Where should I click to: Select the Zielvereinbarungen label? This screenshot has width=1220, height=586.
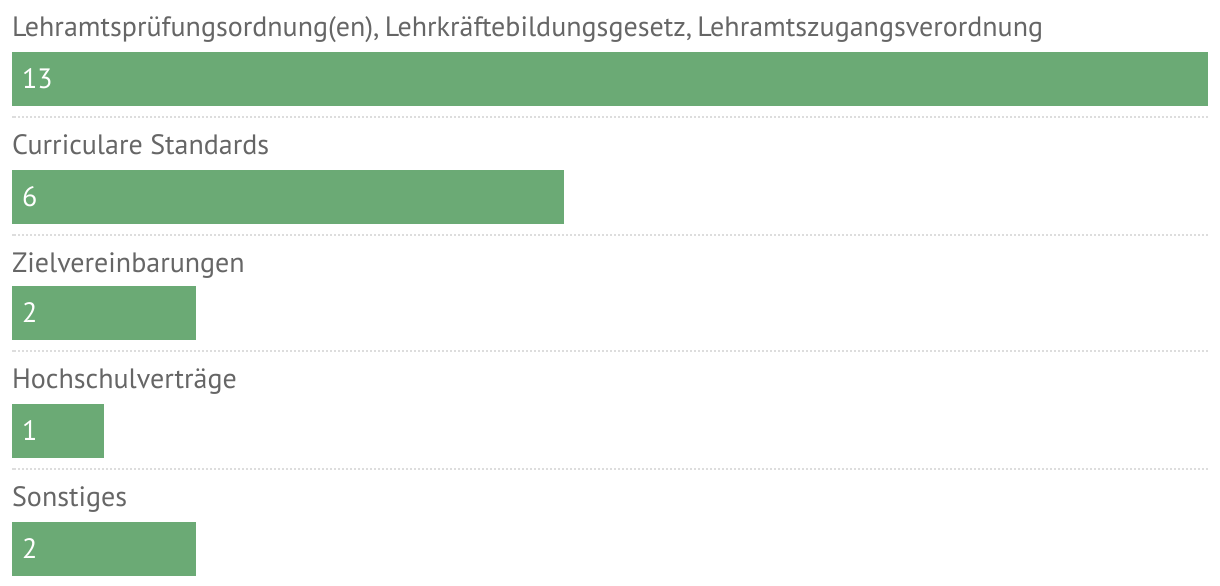[x=128, y=262]
